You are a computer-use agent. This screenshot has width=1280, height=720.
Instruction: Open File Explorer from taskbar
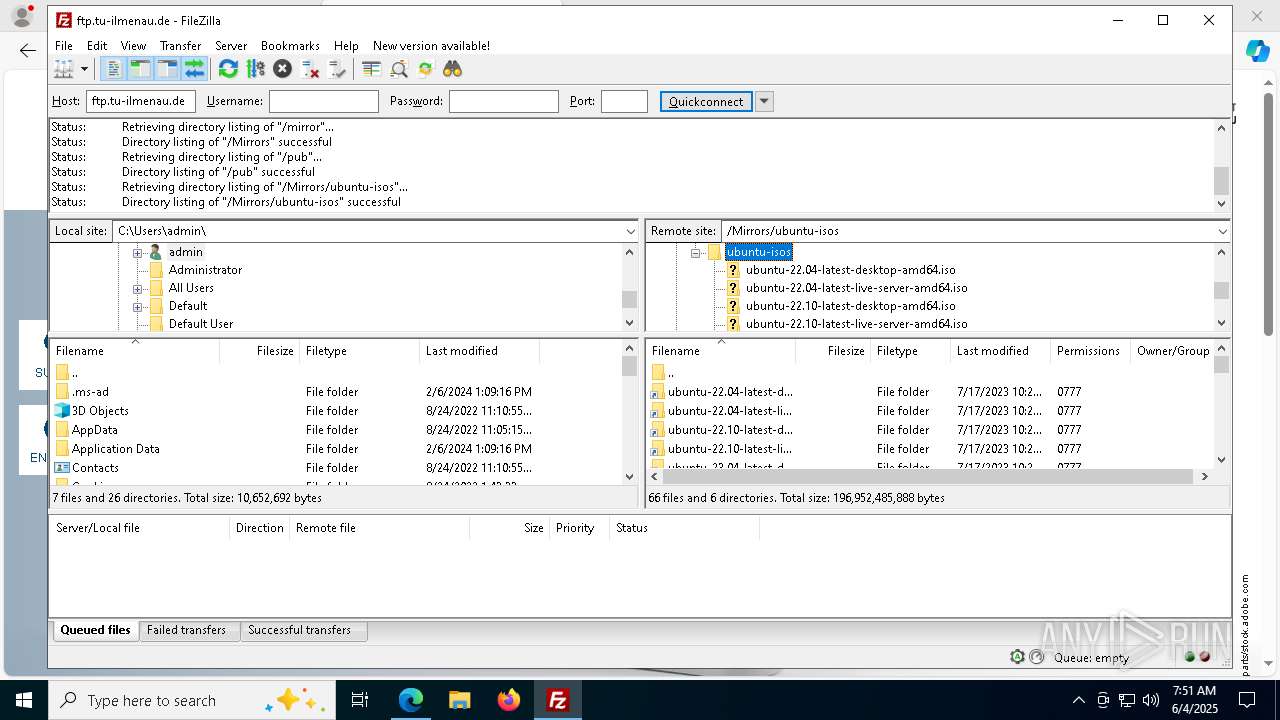459,700
